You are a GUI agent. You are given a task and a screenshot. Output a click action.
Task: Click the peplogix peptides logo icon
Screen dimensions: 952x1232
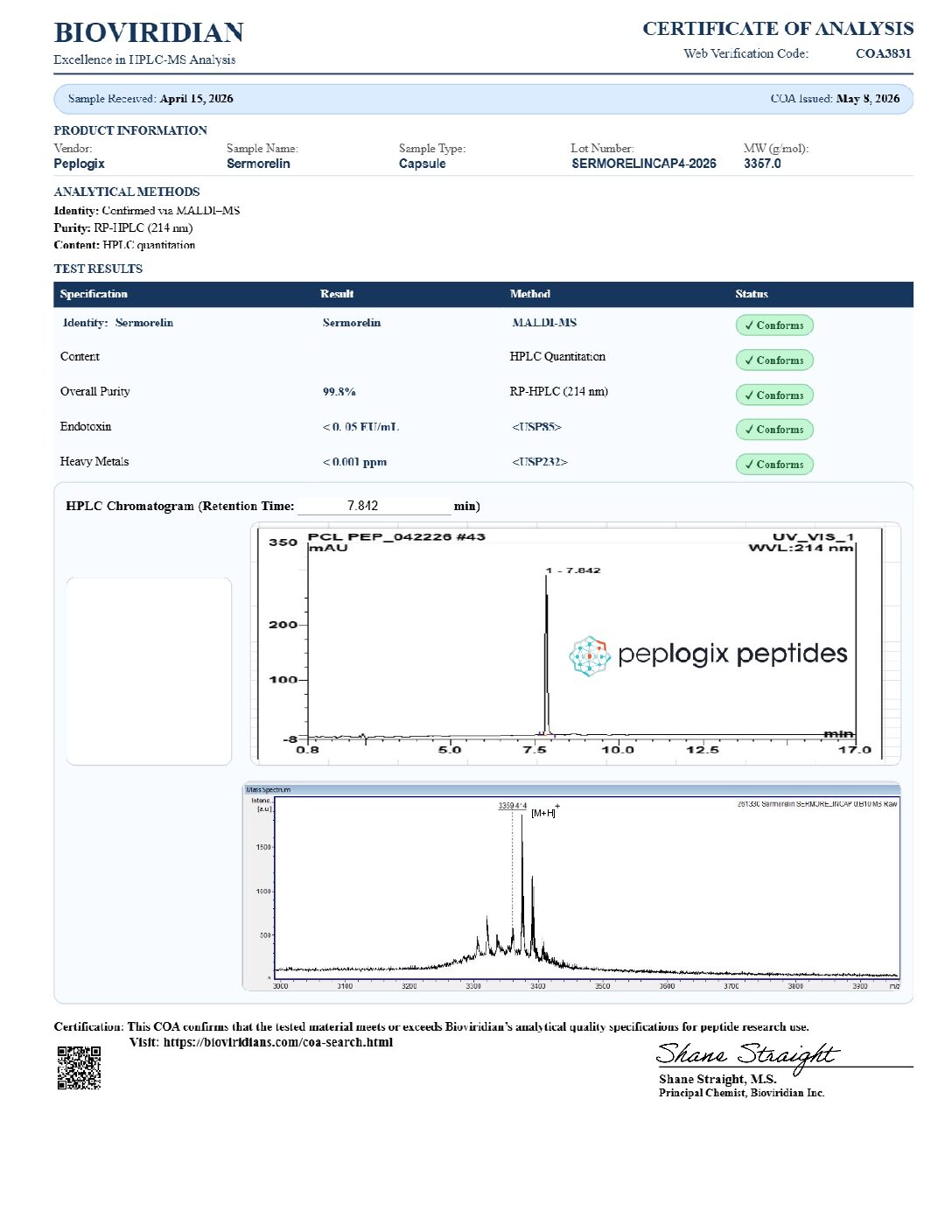coord(589,655)
